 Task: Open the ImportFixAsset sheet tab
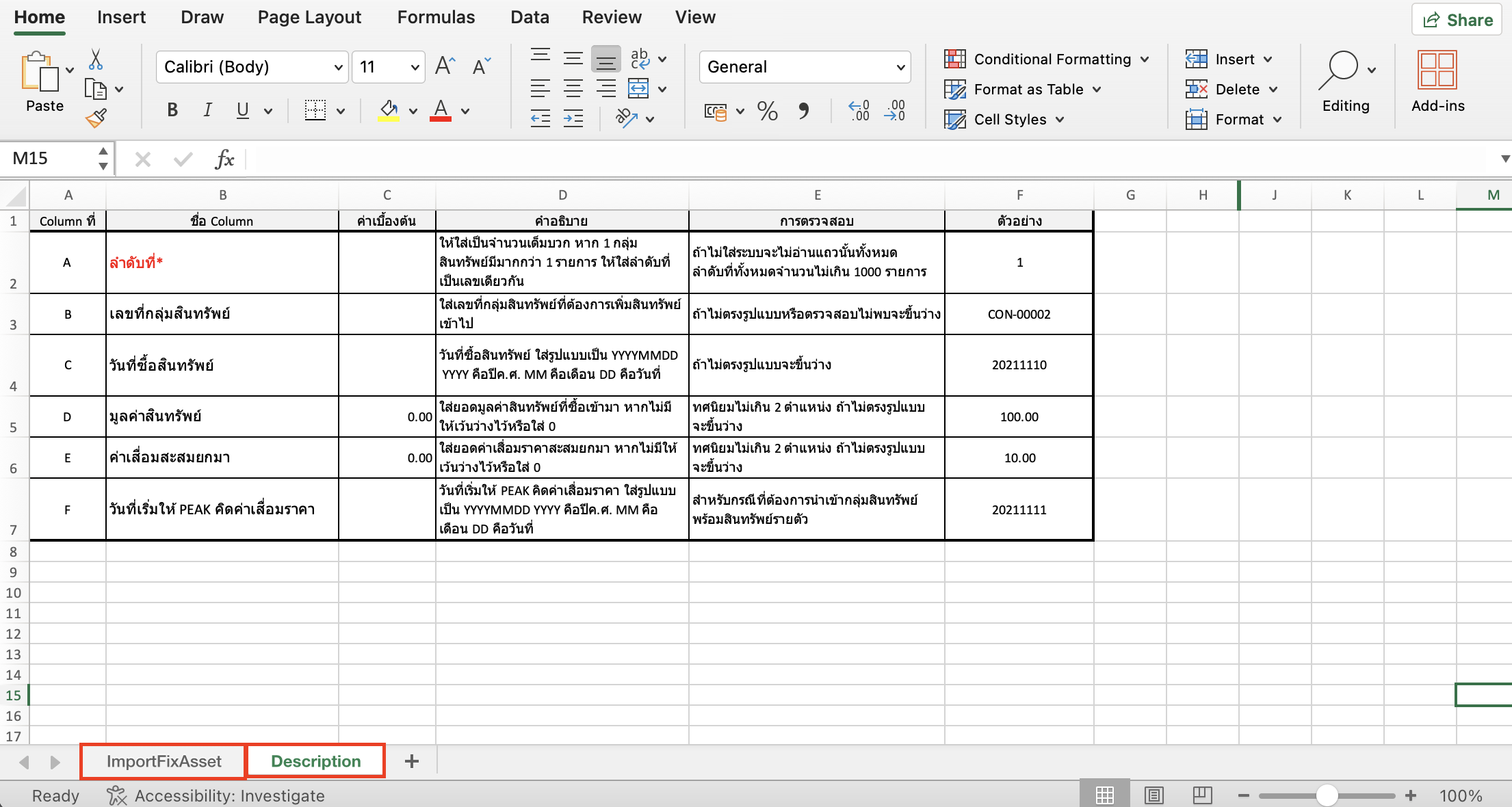coord(163,760)
